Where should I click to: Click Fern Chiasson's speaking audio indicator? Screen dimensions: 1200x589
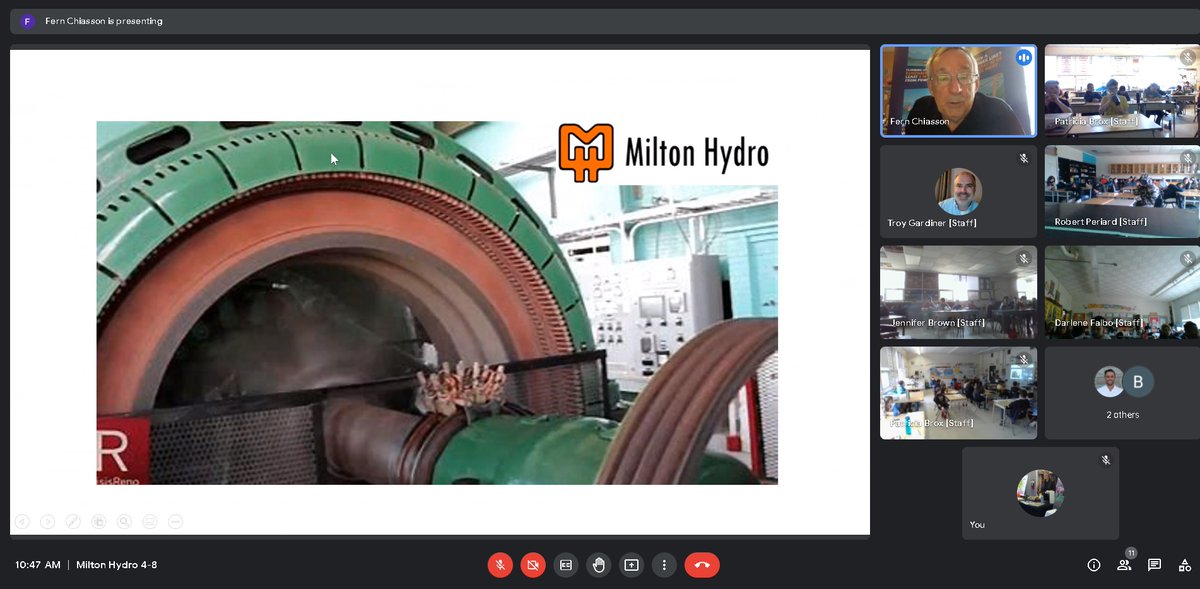click(1023, 58)
